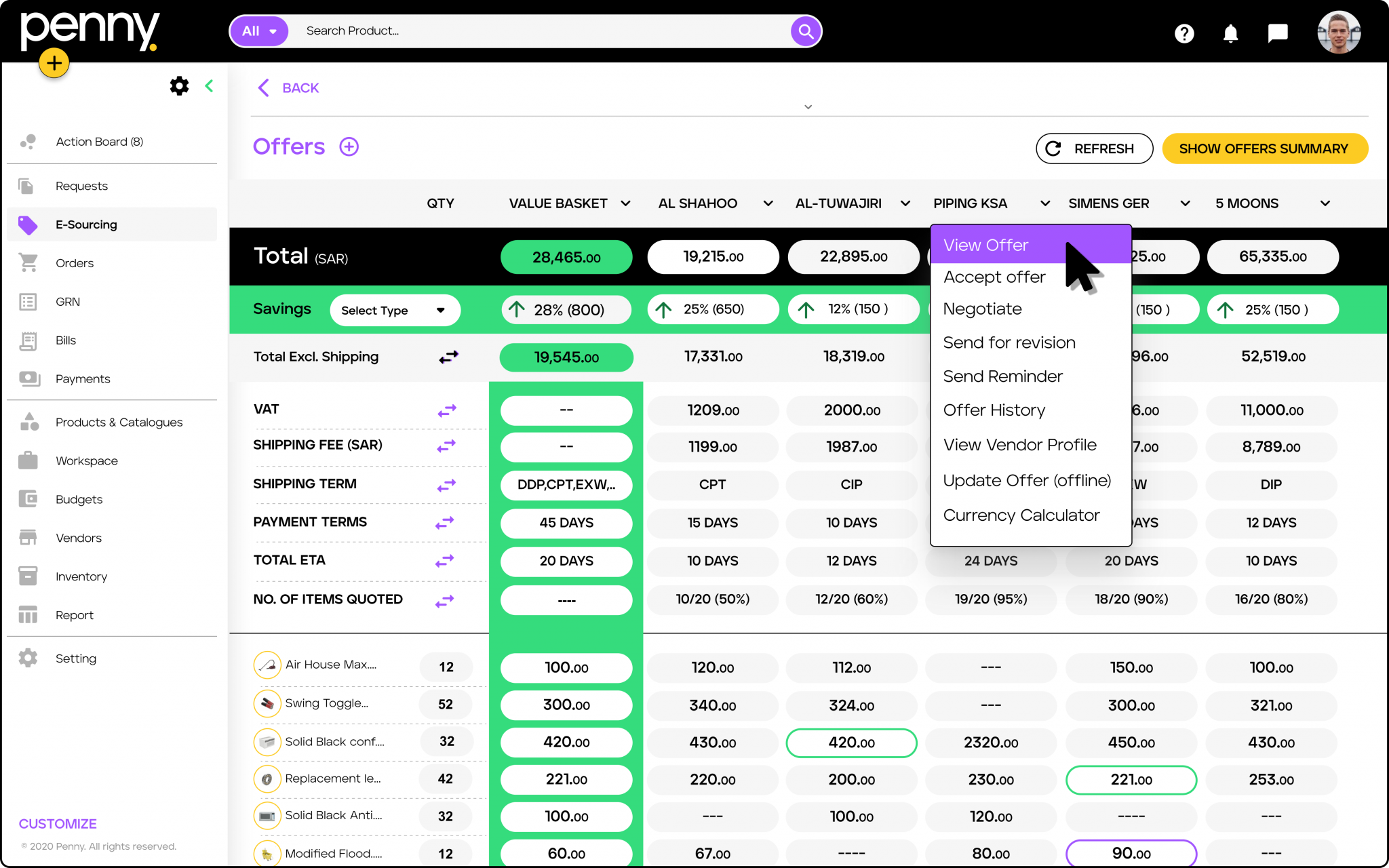Click the sidebar settings gear icon
1389x868 pixels.
coord(179,86)
